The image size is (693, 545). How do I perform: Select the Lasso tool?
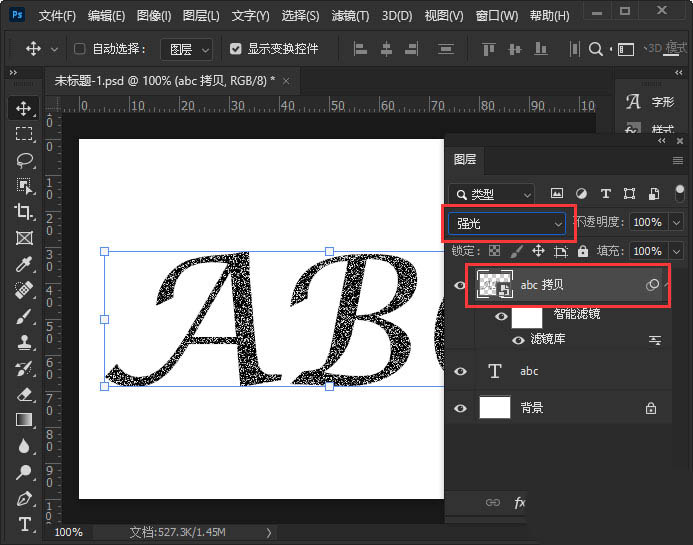[x=24, y=160]
